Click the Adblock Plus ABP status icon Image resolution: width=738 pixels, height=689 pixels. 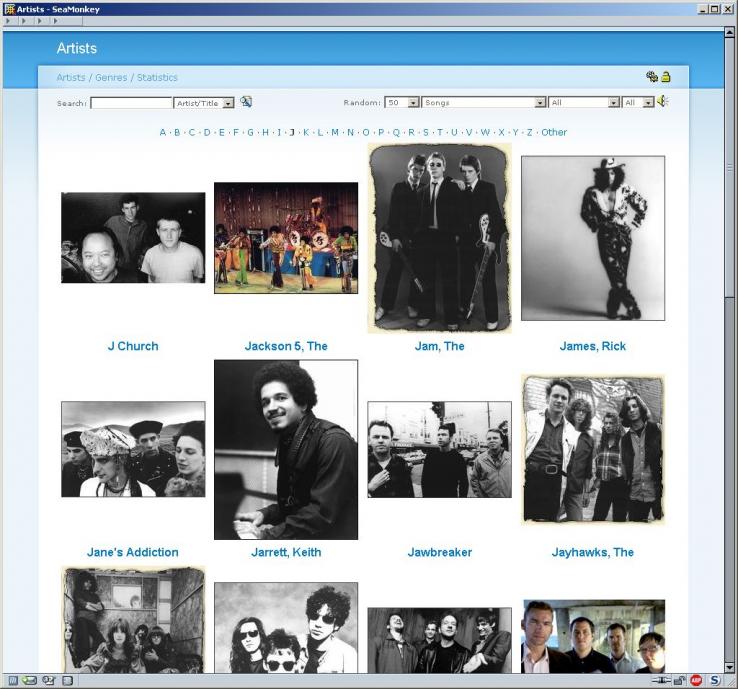click(696, 681)
